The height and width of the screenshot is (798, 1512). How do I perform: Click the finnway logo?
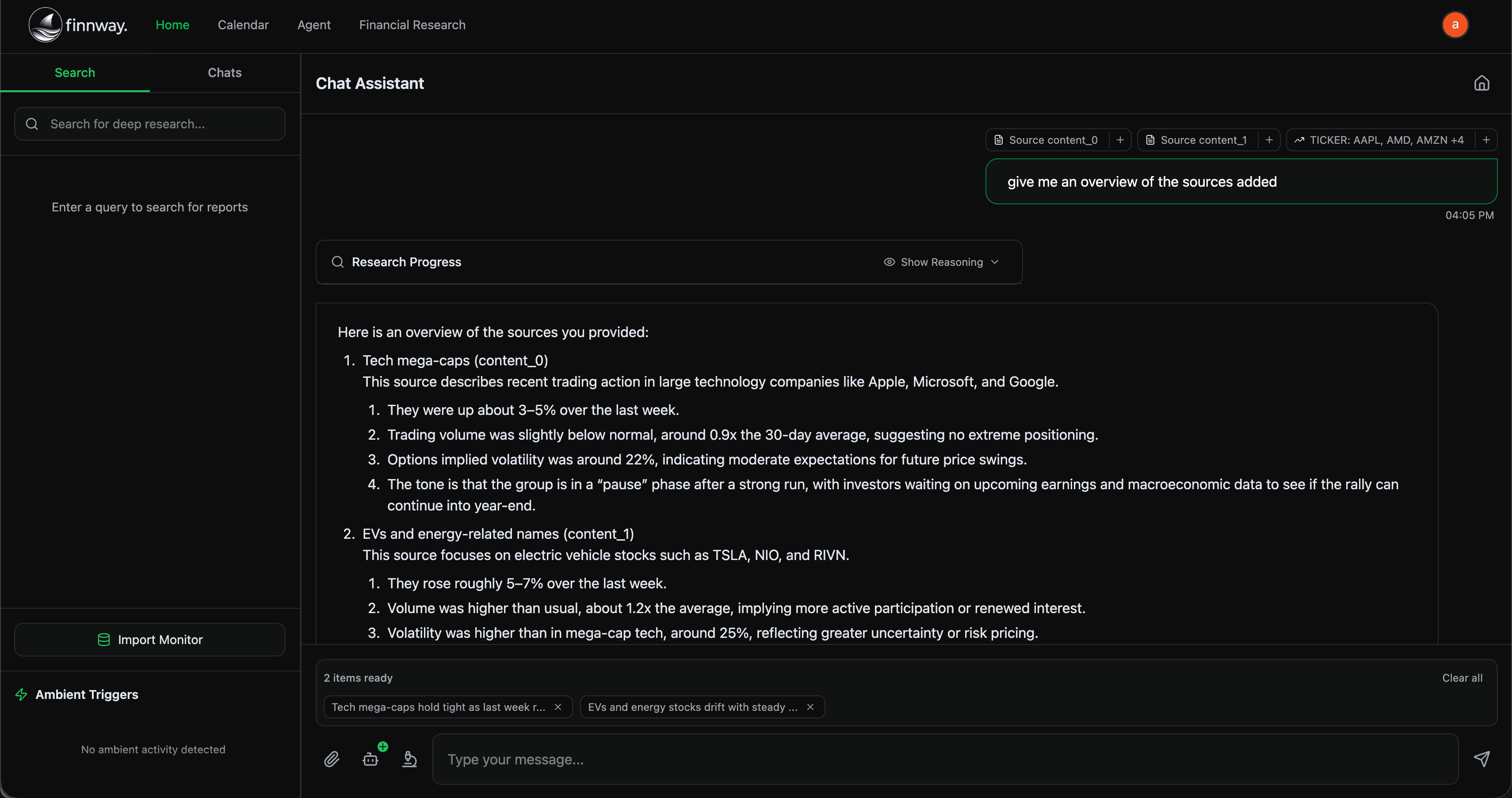tap(77, 25)
